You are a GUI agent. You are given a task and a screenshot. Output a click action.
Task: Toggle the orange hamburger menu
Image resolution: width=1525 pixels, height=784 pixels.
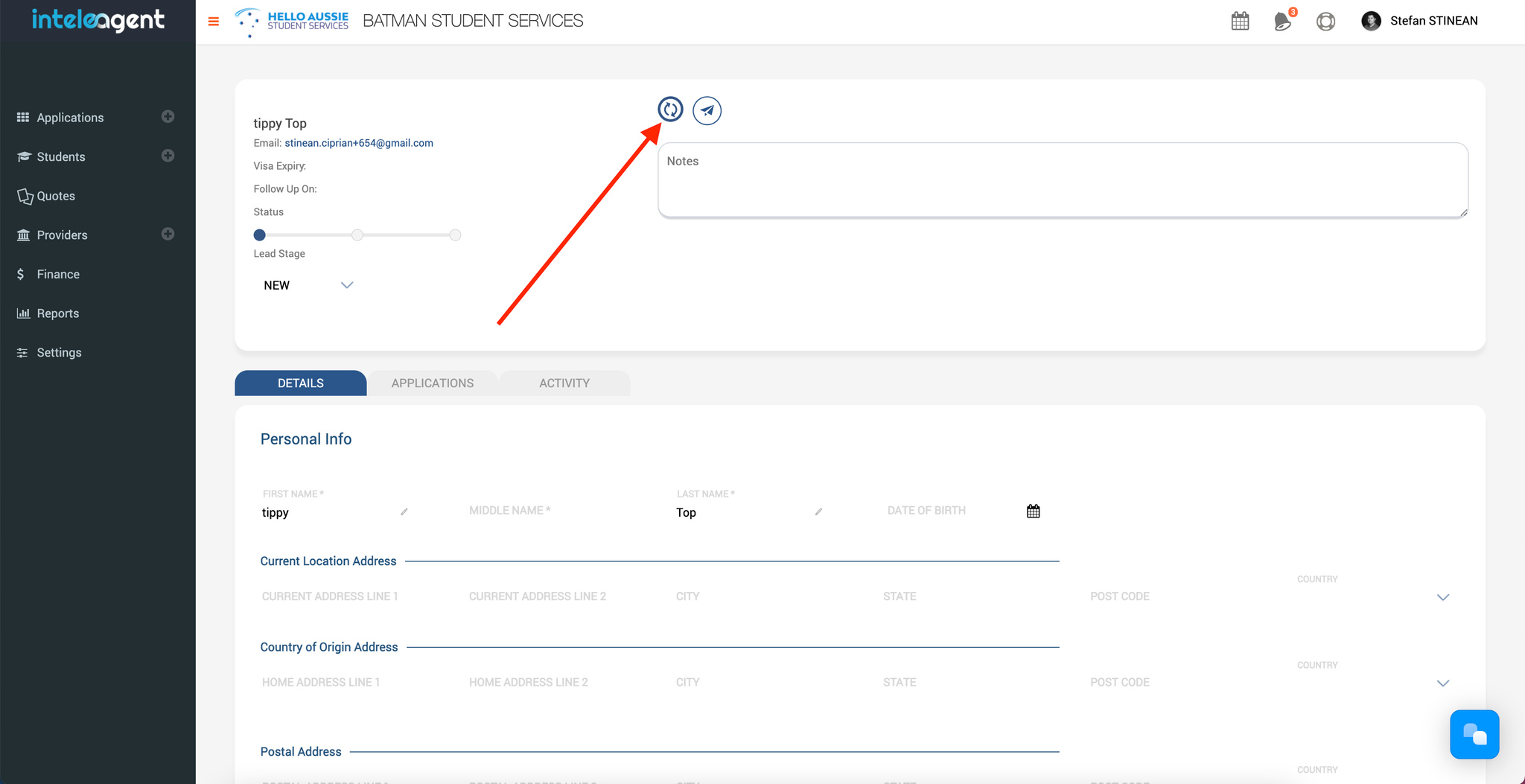coord(214,22)
